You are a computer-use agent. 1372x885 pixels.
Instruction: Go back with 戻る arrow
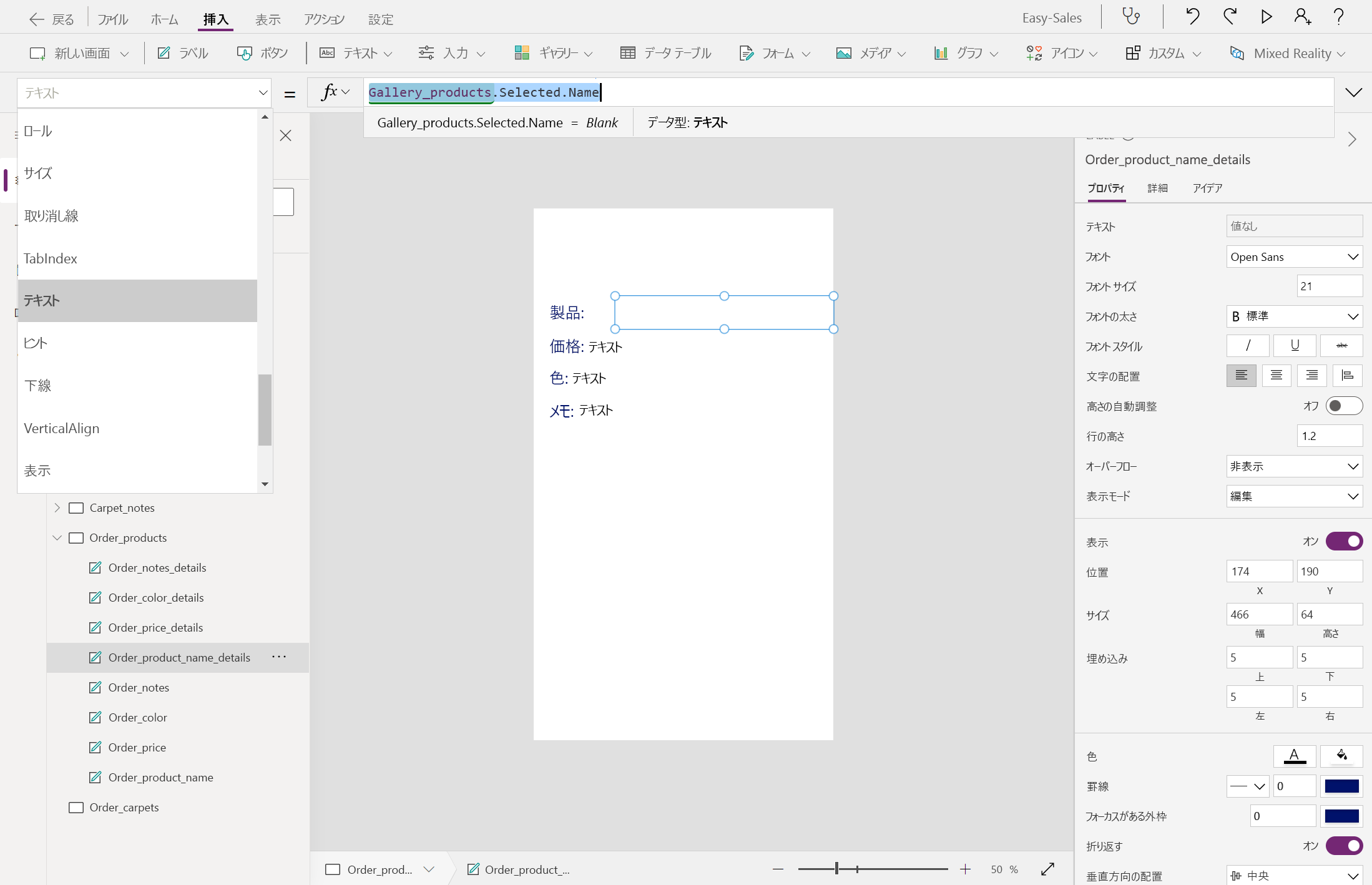point(51,19)
